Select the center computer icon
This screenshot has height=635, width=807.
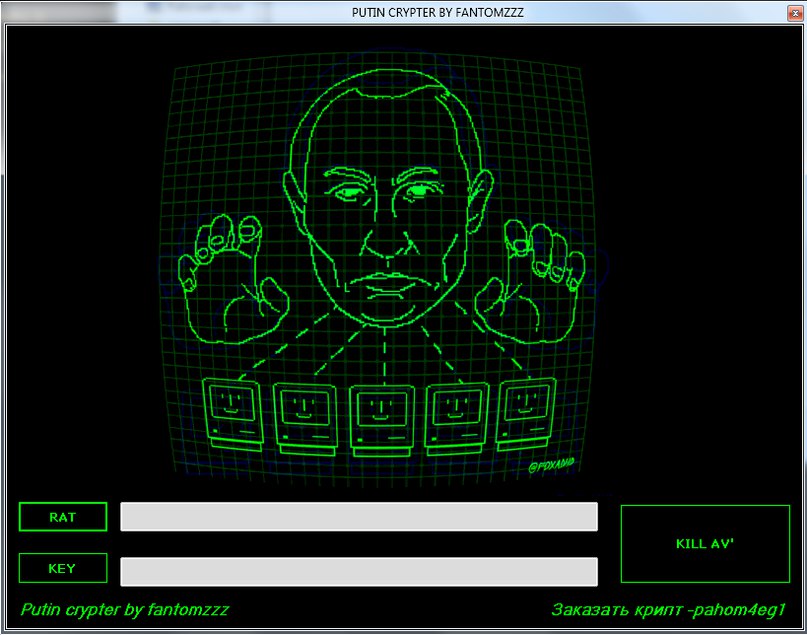[x=380, y=415]
